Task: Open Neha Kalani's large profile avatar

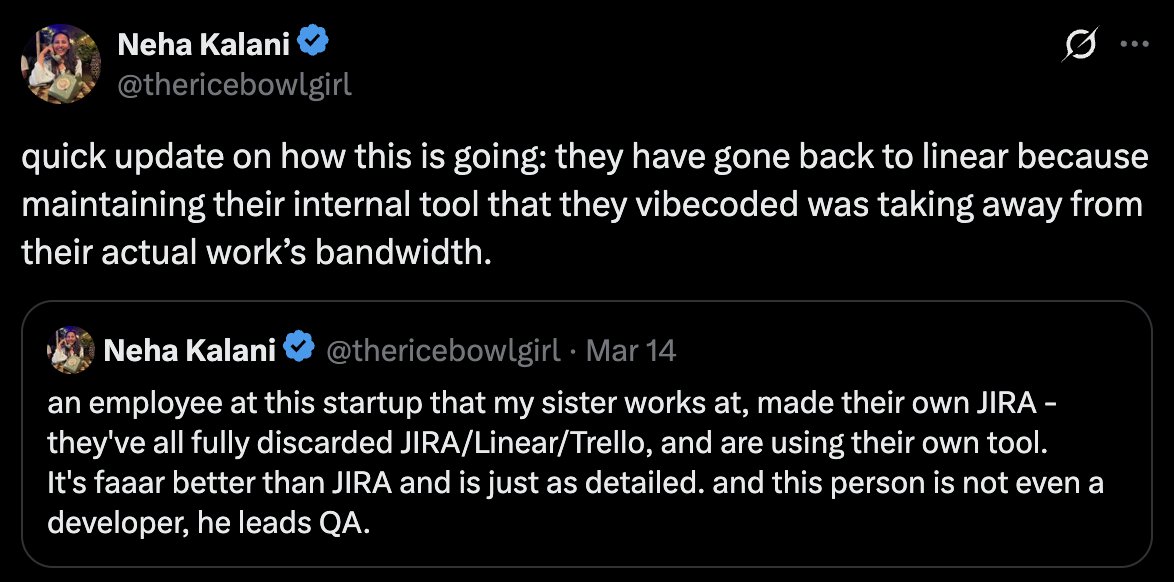Action: tap(61, 64)
